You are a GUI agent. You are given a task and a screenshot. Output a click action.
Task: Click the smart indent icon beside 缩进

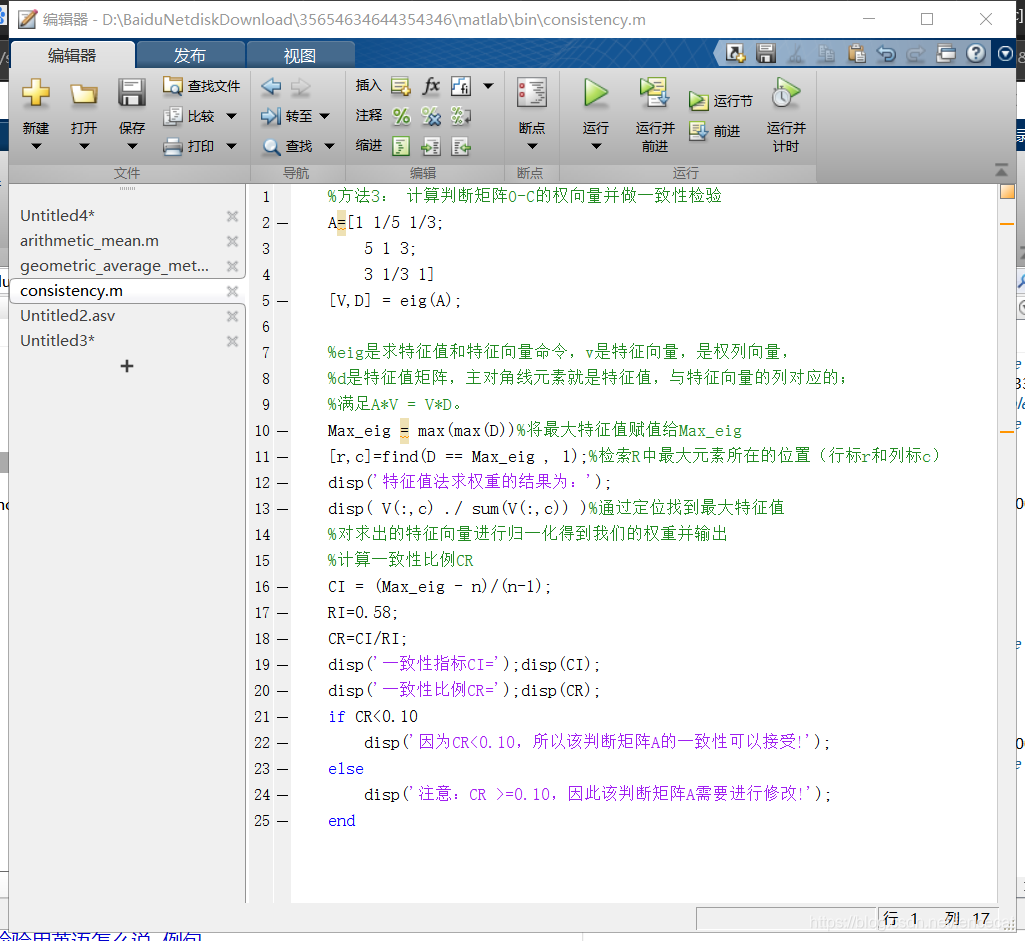[401, 146]
